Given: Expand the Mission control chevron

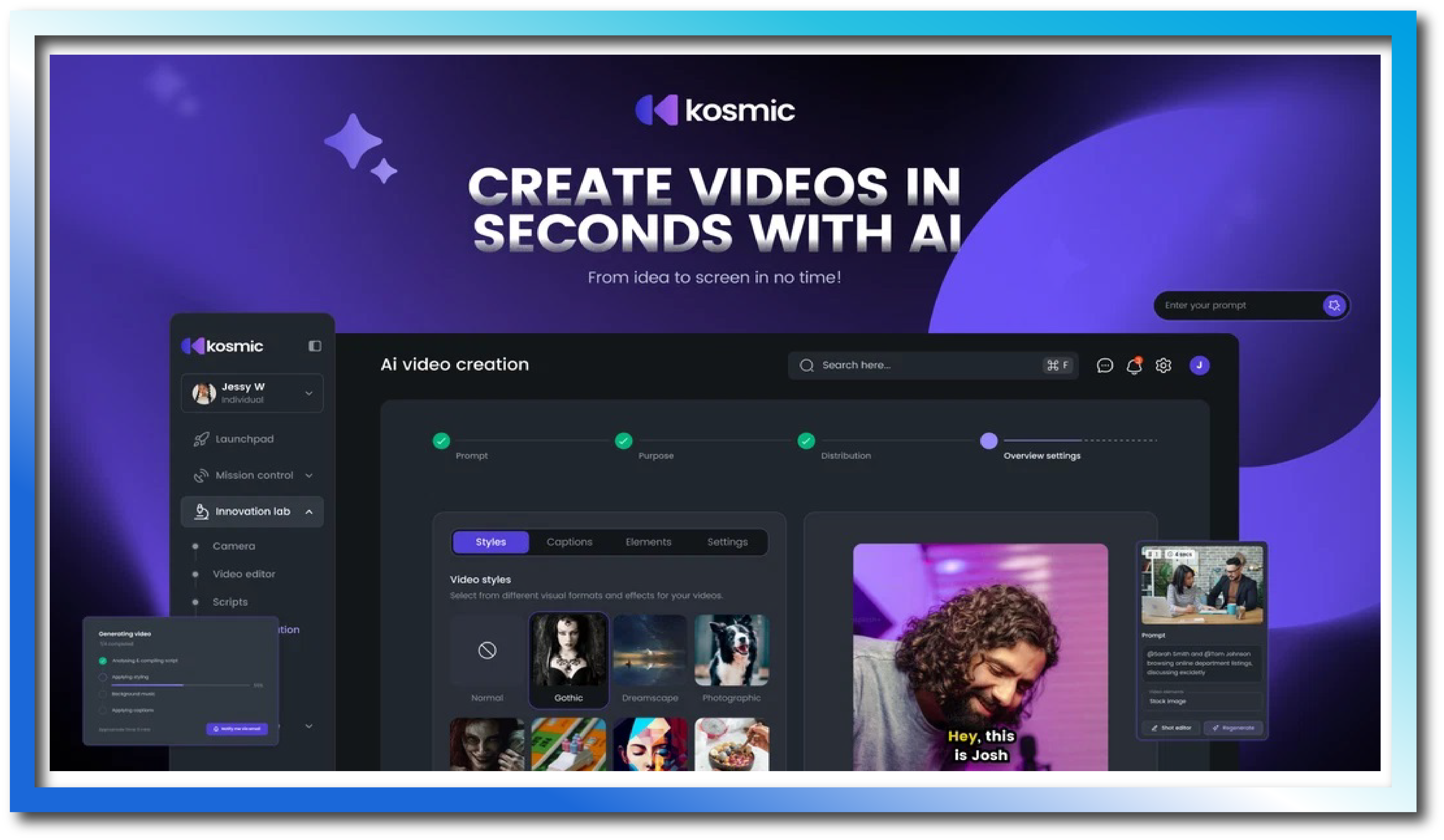Looking at the screenshot, I should tap(309, 475).
